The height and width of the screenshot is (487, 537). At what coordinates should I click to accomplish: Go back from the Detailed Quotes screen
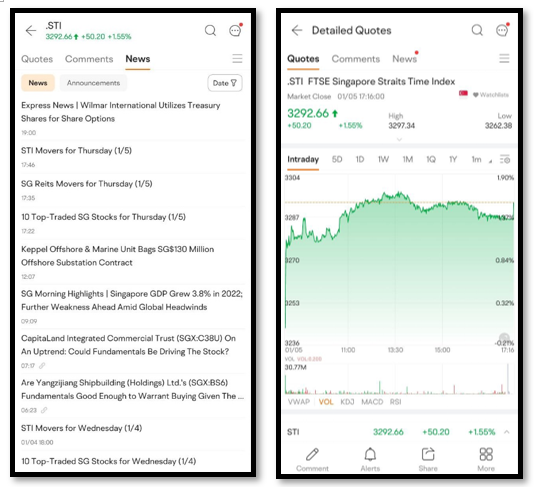pos(297,30)
